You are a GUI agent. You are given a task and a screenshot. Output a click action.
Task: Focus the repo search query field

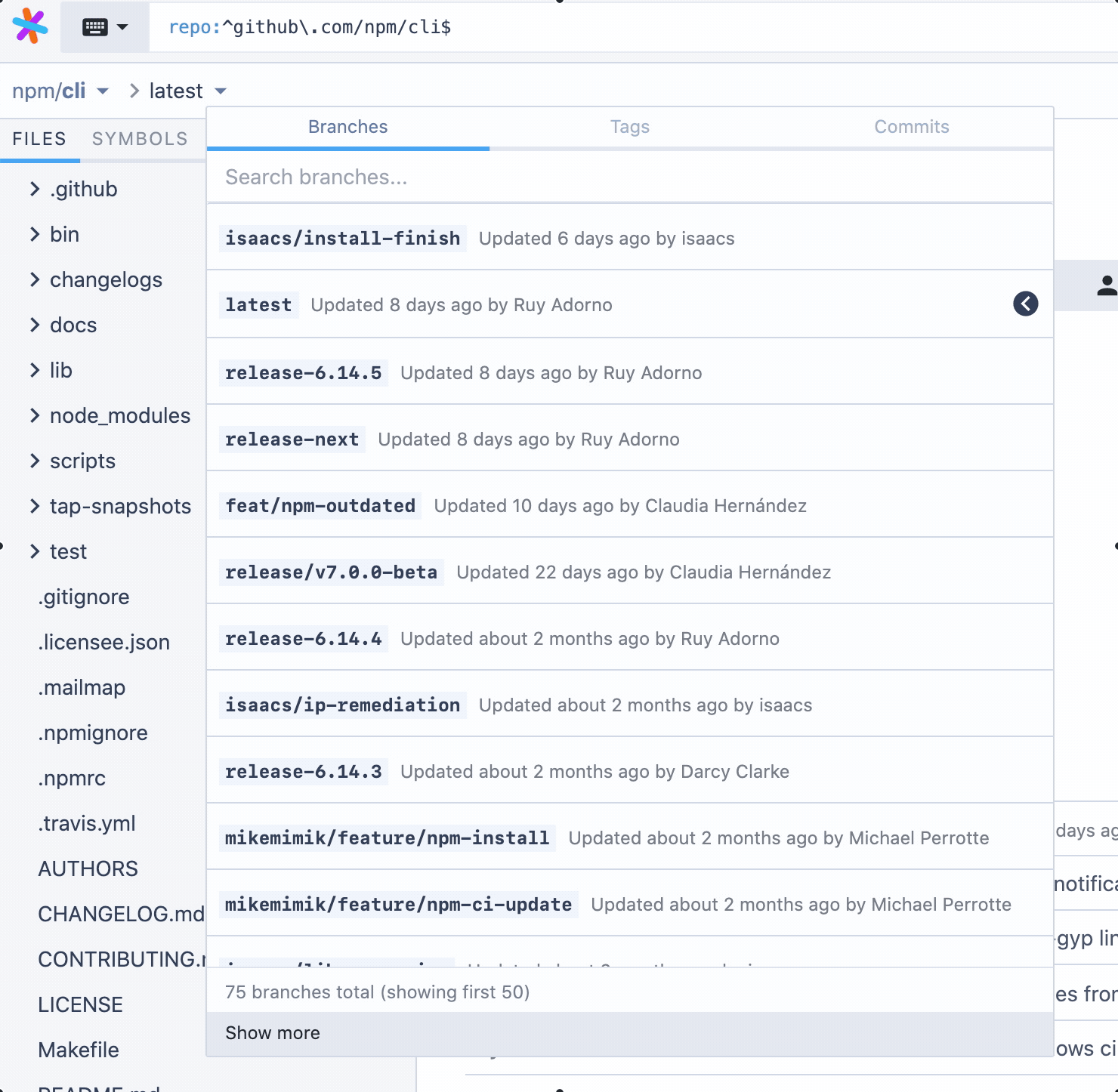[x=633, y=27]
